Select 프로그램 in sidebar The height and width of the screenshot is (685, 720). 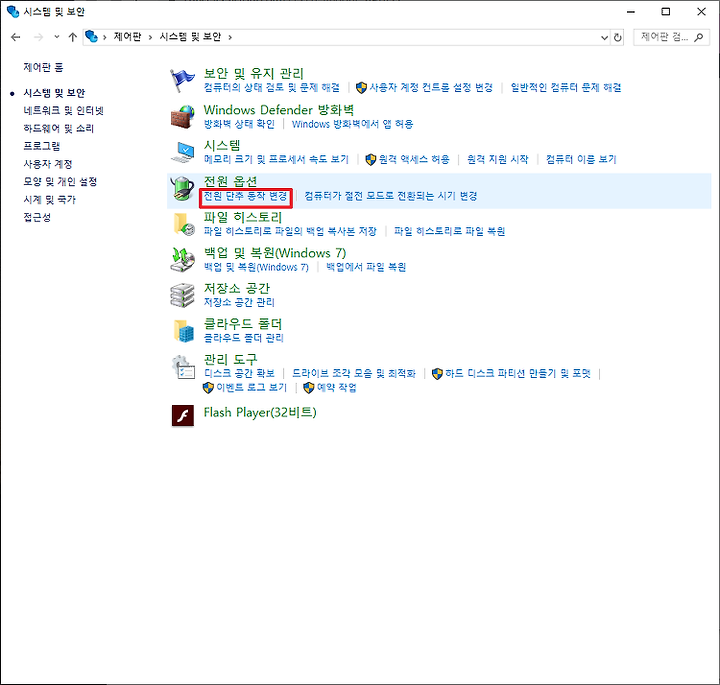42,146
